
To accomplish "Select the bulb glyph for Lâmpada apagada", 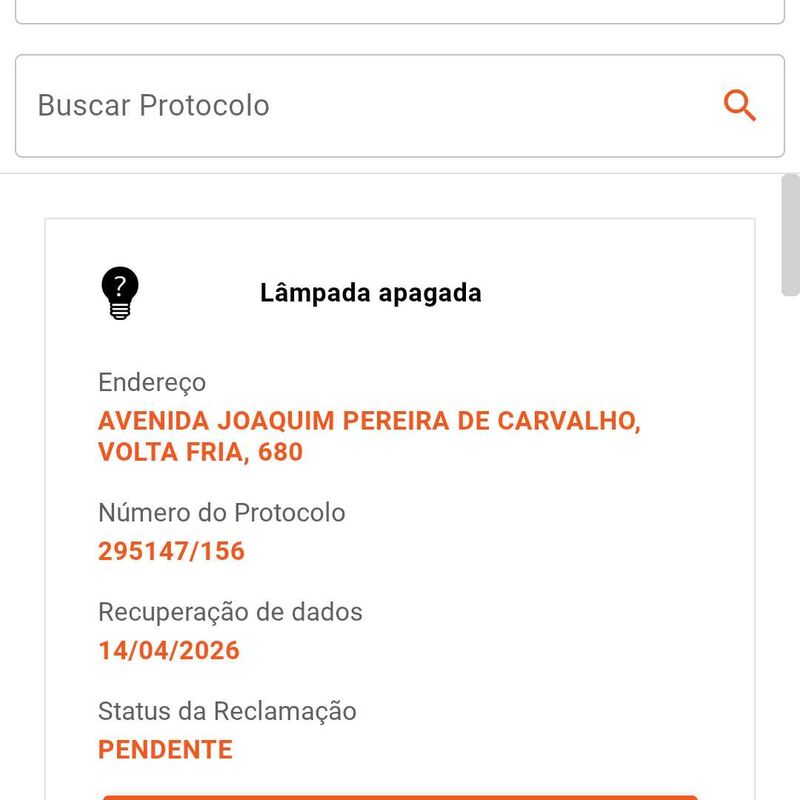I will (119, 294).
